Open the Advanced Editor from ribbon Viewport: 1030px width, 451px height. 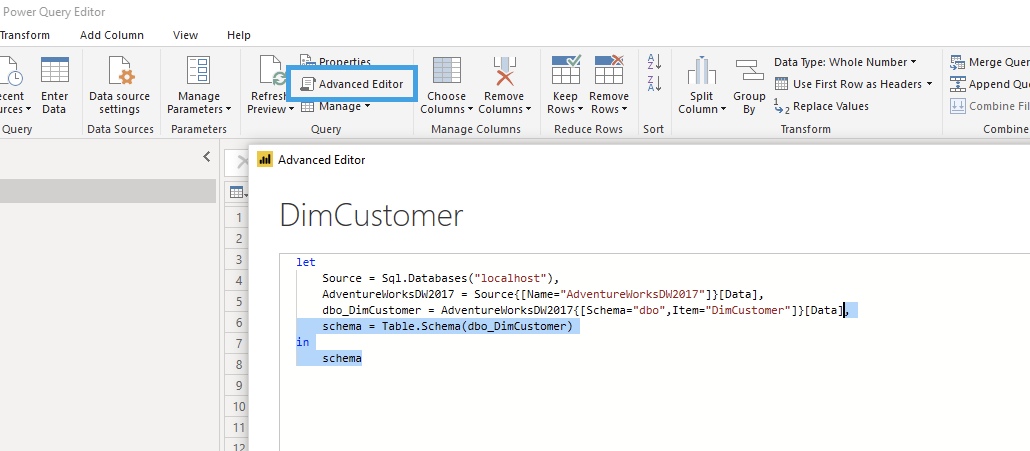coord(351,84)
